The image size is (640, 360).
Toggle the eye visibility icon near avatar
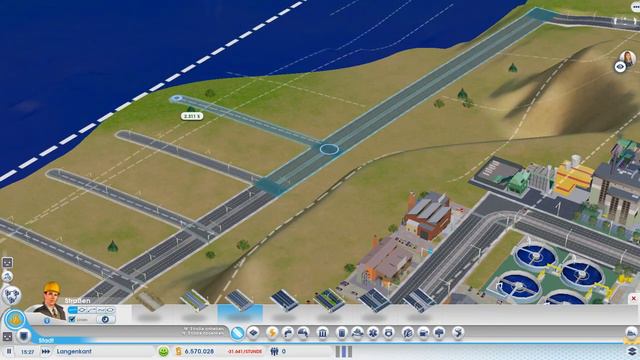click(x=620, y=67)
